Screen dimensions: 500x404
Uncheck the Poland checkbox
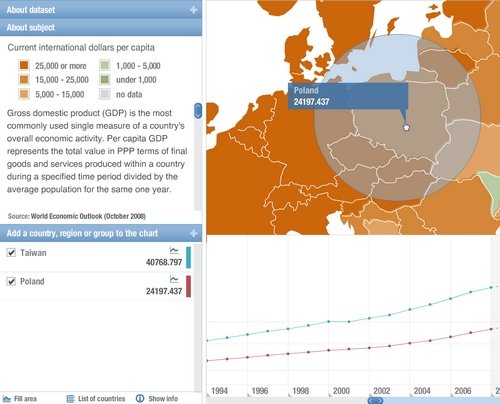pyautogui.click(x=11, y=281)
